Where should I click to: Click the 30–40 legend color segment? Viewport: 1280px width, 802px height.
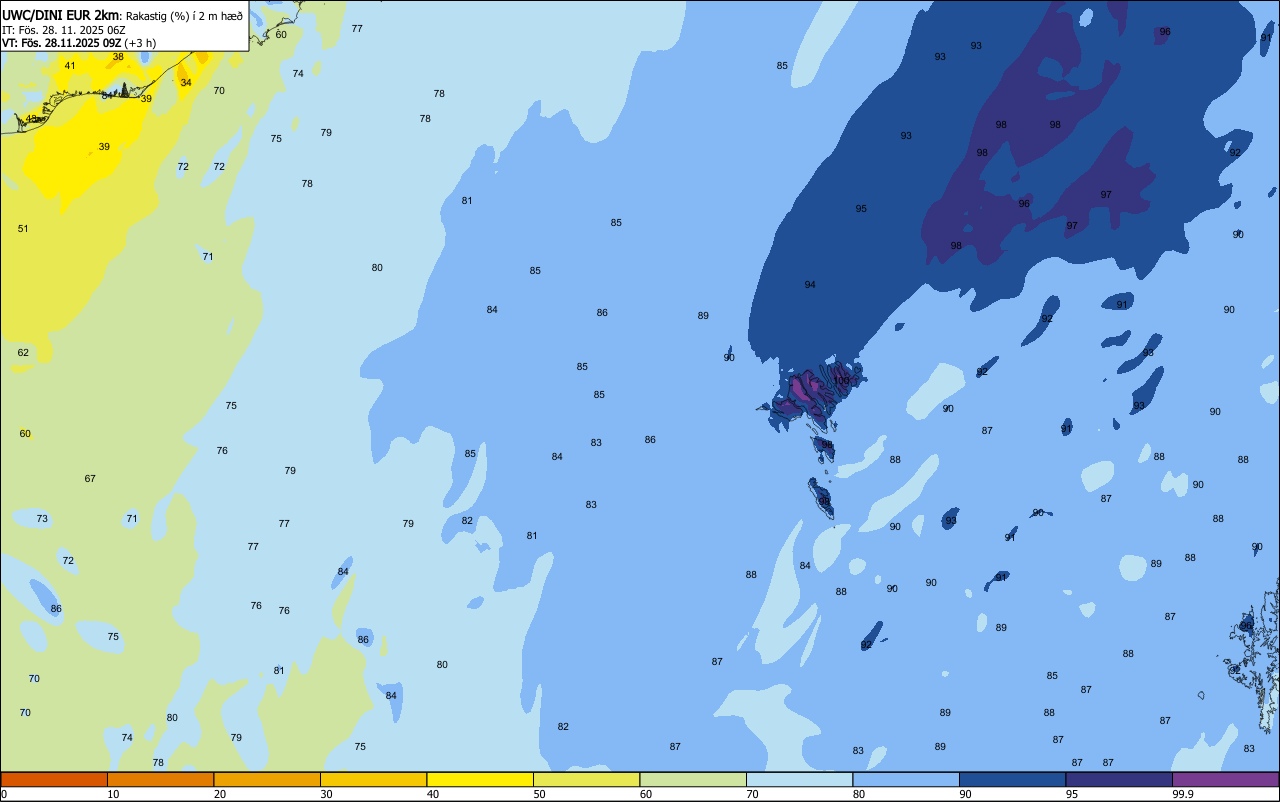click(x=373, y=779)
